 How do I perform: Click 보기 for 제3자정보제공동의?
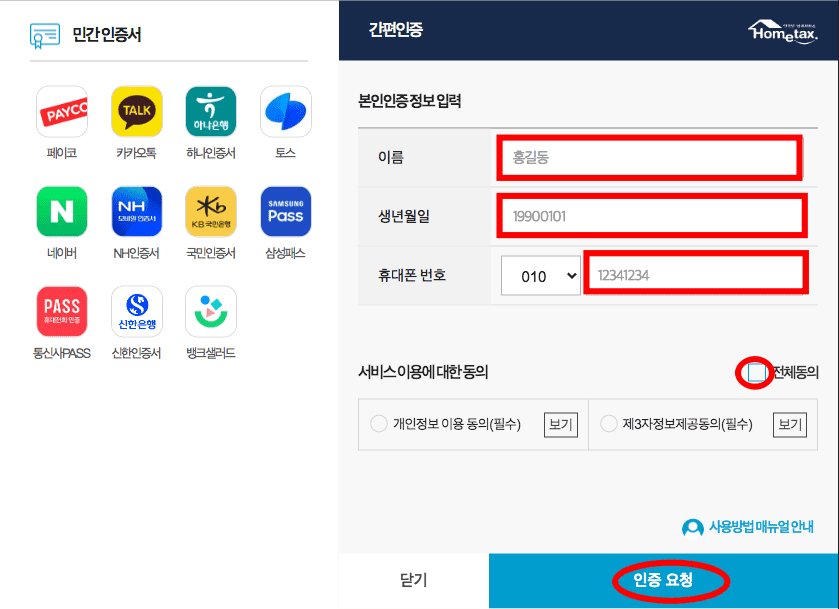tap(790, 425)
